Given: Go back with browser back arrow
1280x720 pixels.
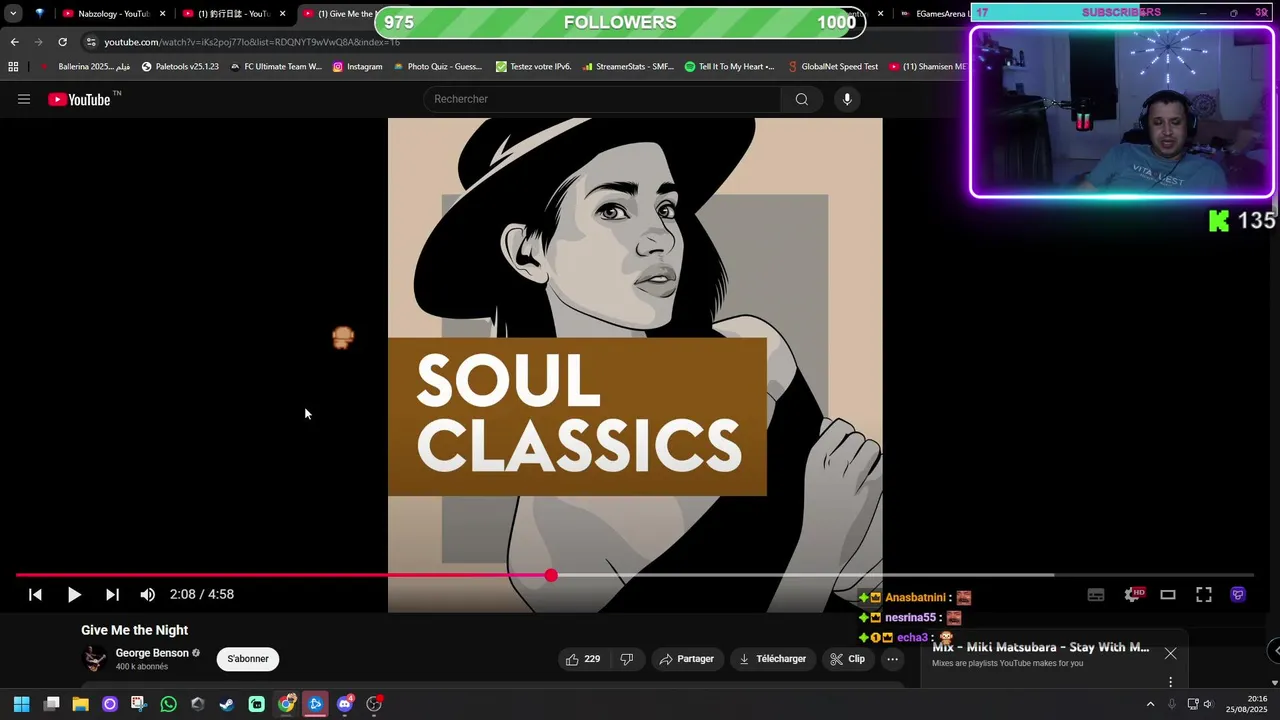Looking at the screenshot, I should coord(15,42).
